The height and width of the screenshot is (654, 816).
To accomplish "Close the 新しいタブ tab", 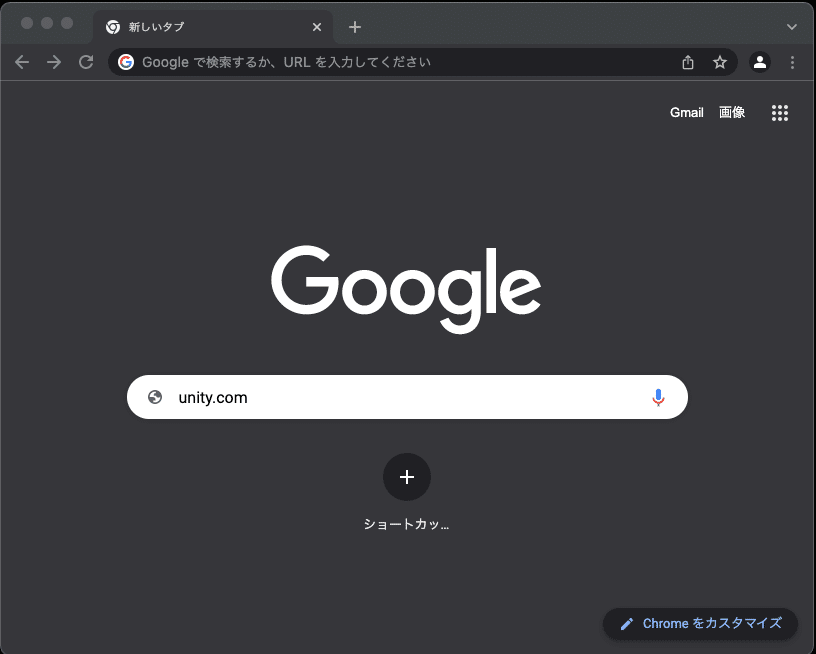I will pos(316,27).
